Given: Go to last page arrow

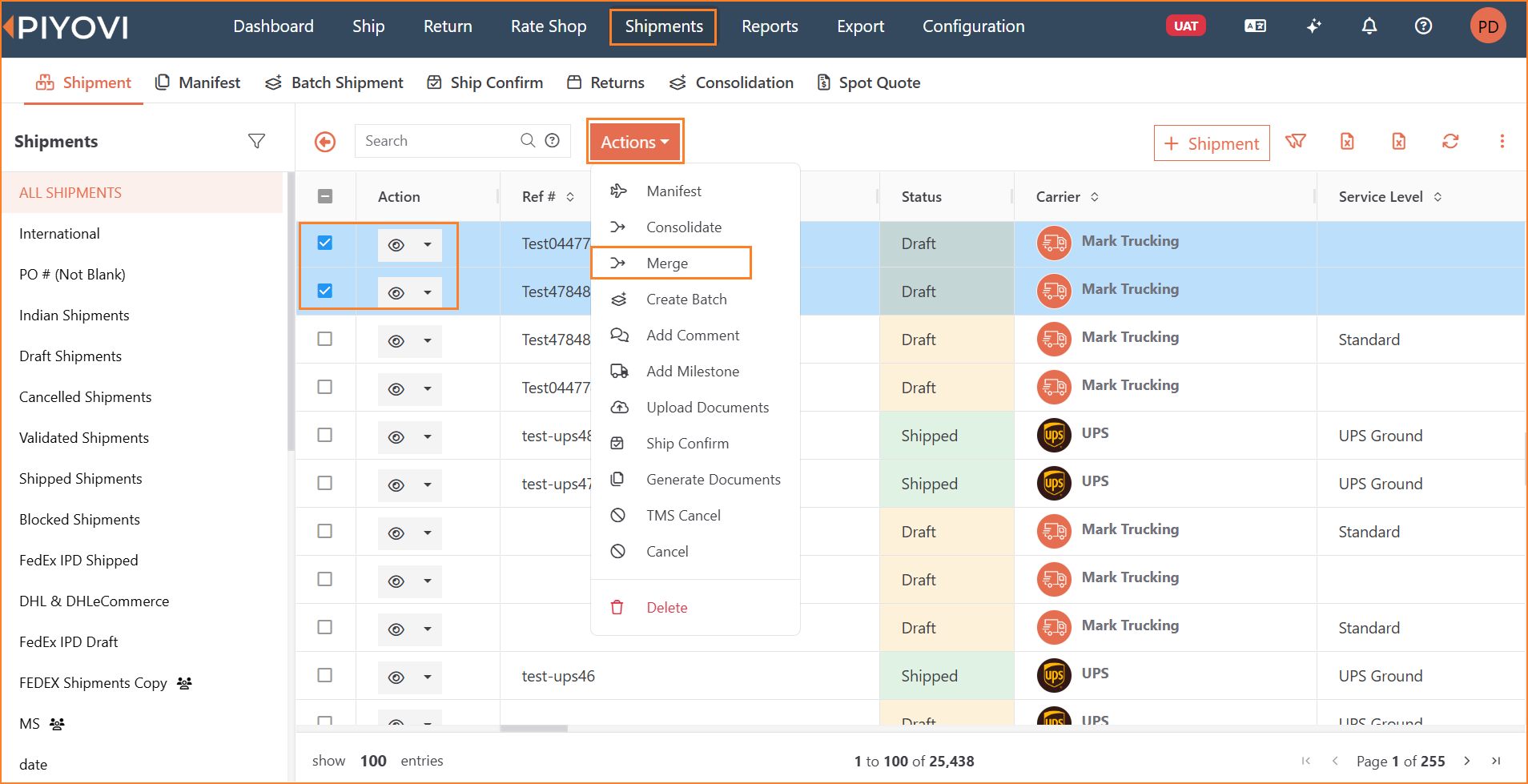Looking at the screenshot, I should (x=1496, y=761).
